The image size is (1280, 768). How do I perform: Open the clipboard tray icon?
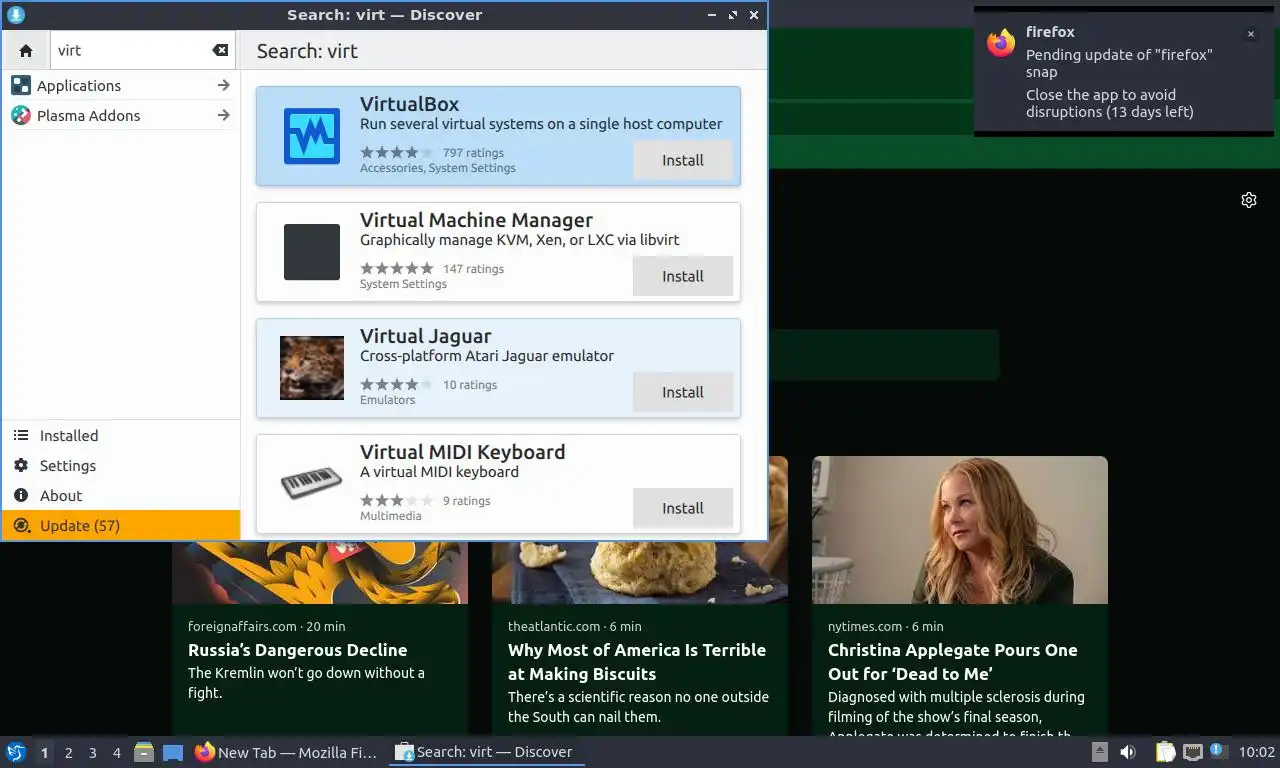(1165, 752)
